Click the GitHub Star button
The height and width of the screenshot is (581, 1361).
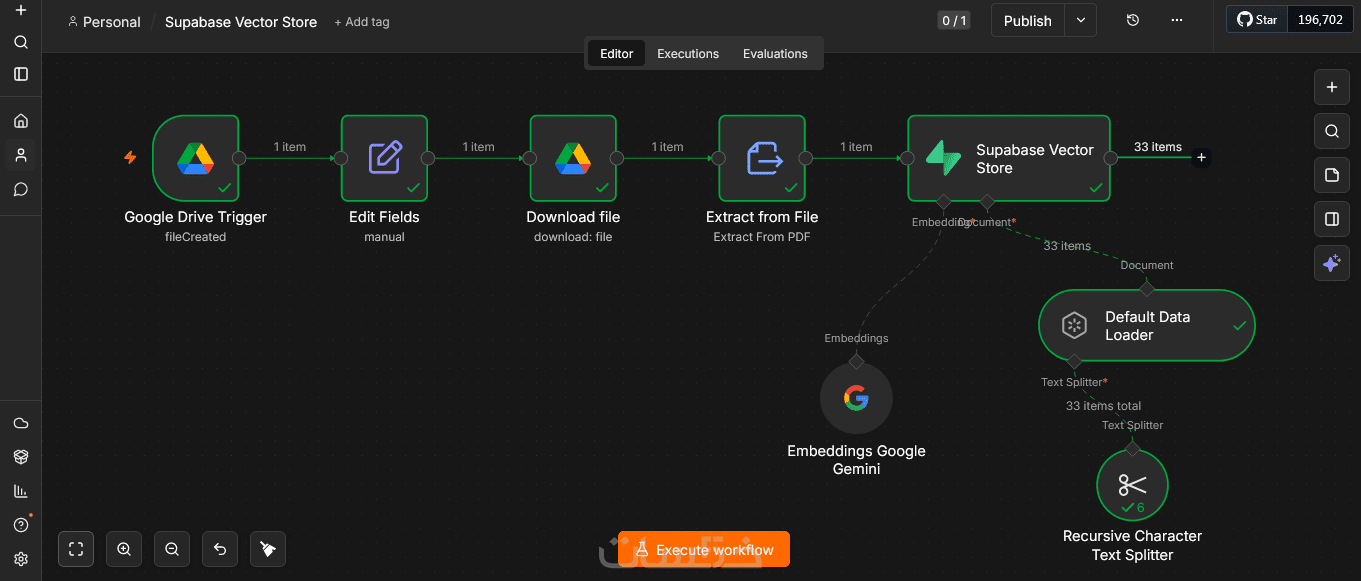coord(1257,20)
